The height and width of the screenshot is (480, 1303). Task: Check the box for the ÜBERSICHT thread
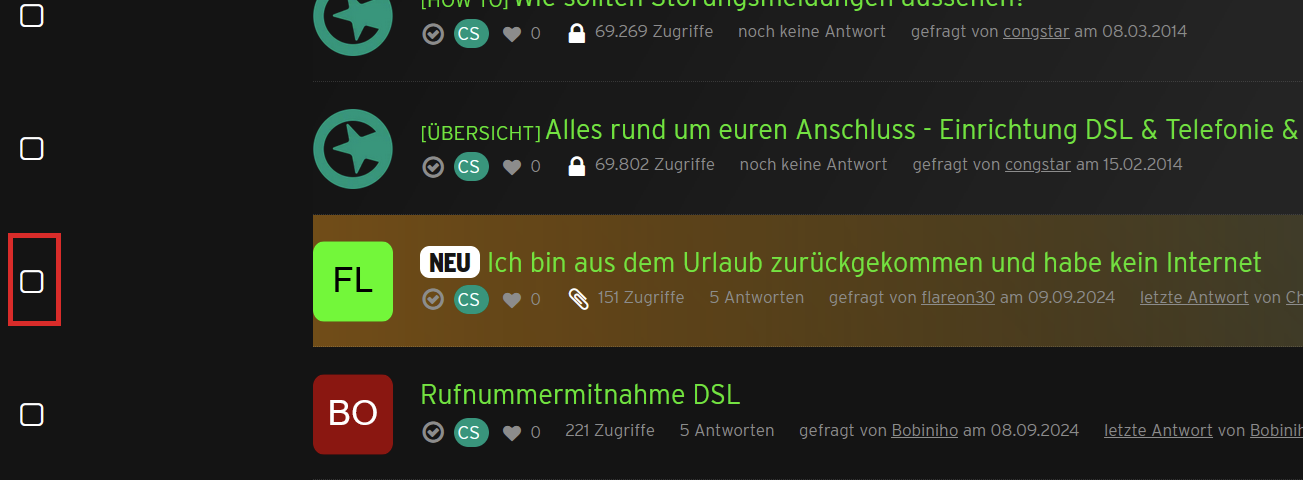tap(32, 149)
